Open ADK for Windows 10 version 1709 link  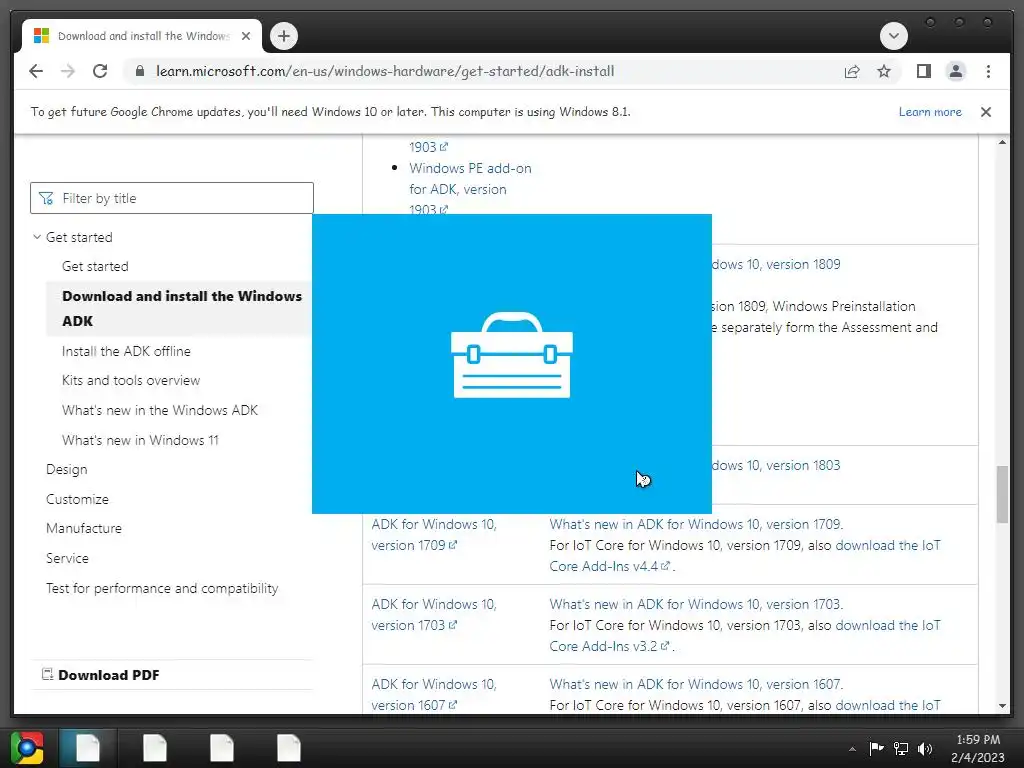[434, 535]
